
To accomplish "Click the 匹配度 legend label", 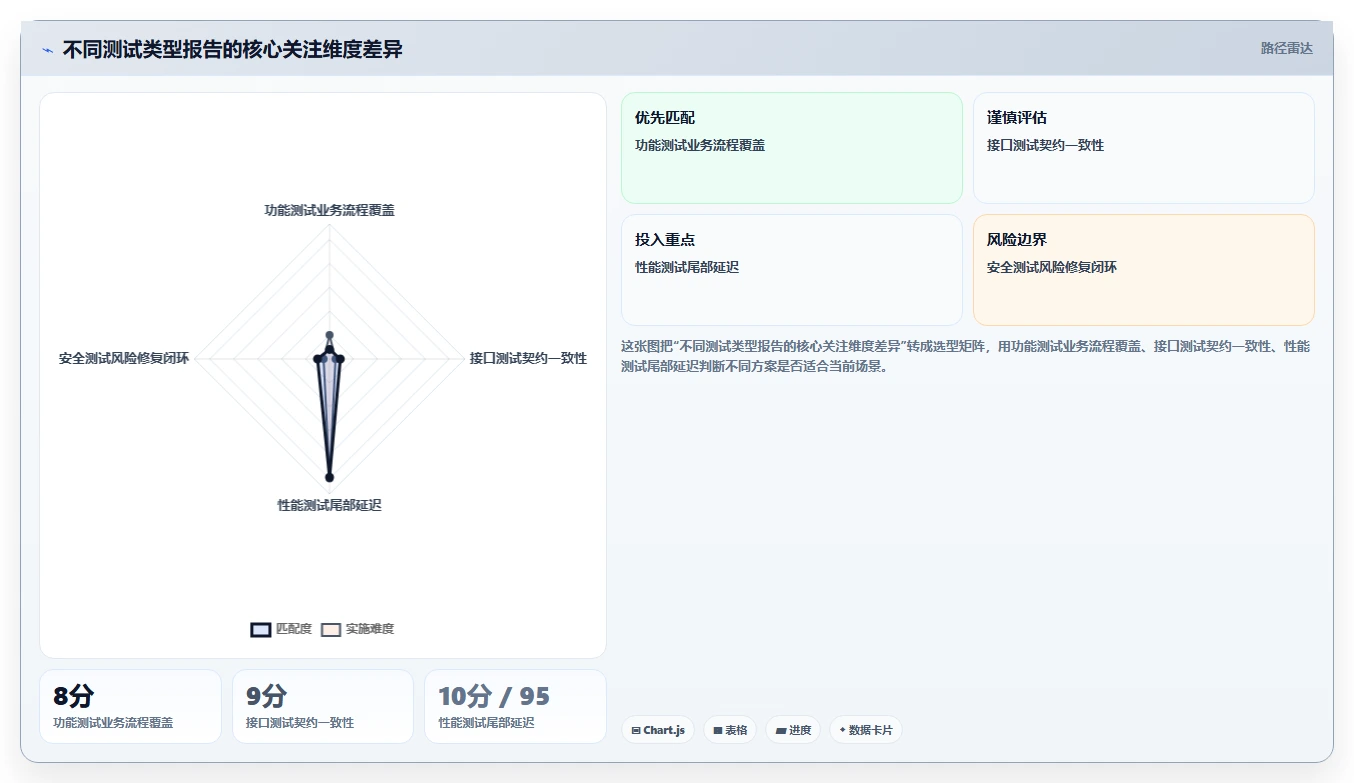I will point(294,629).
